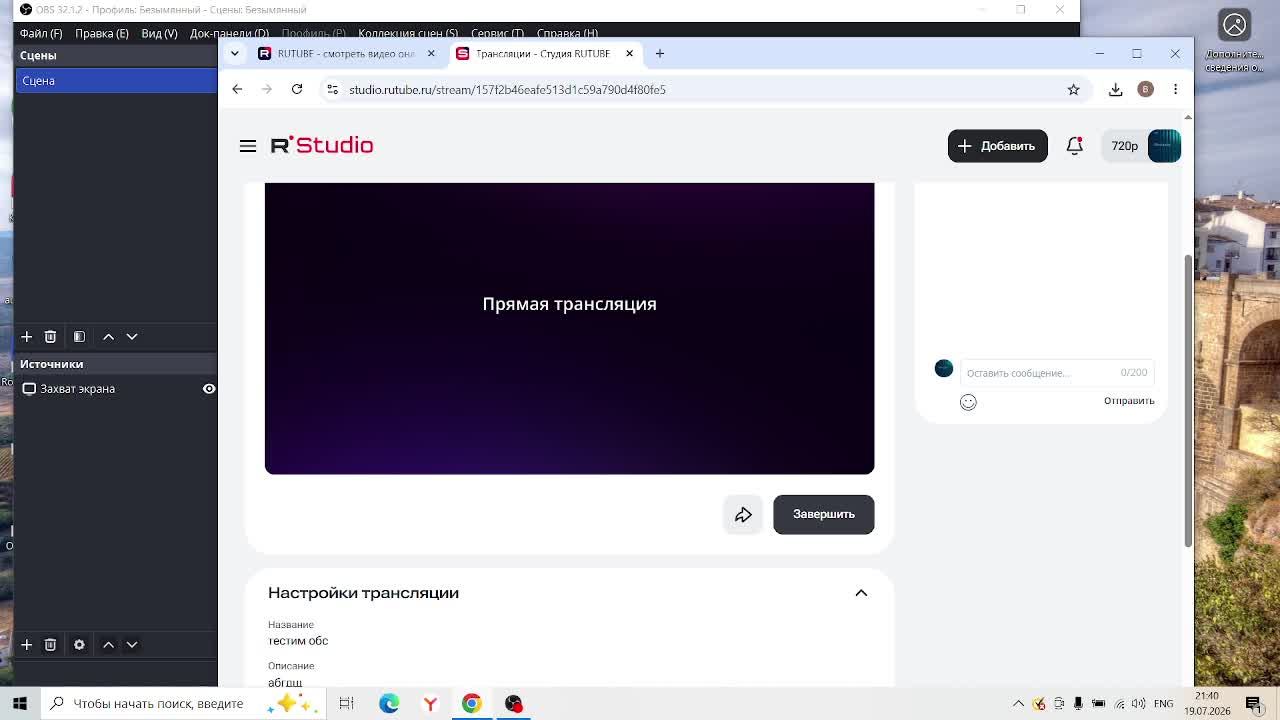Screen dimensions: 1280x720
Task: Open tray clock showing 21:40
Action: point(1207,704)
